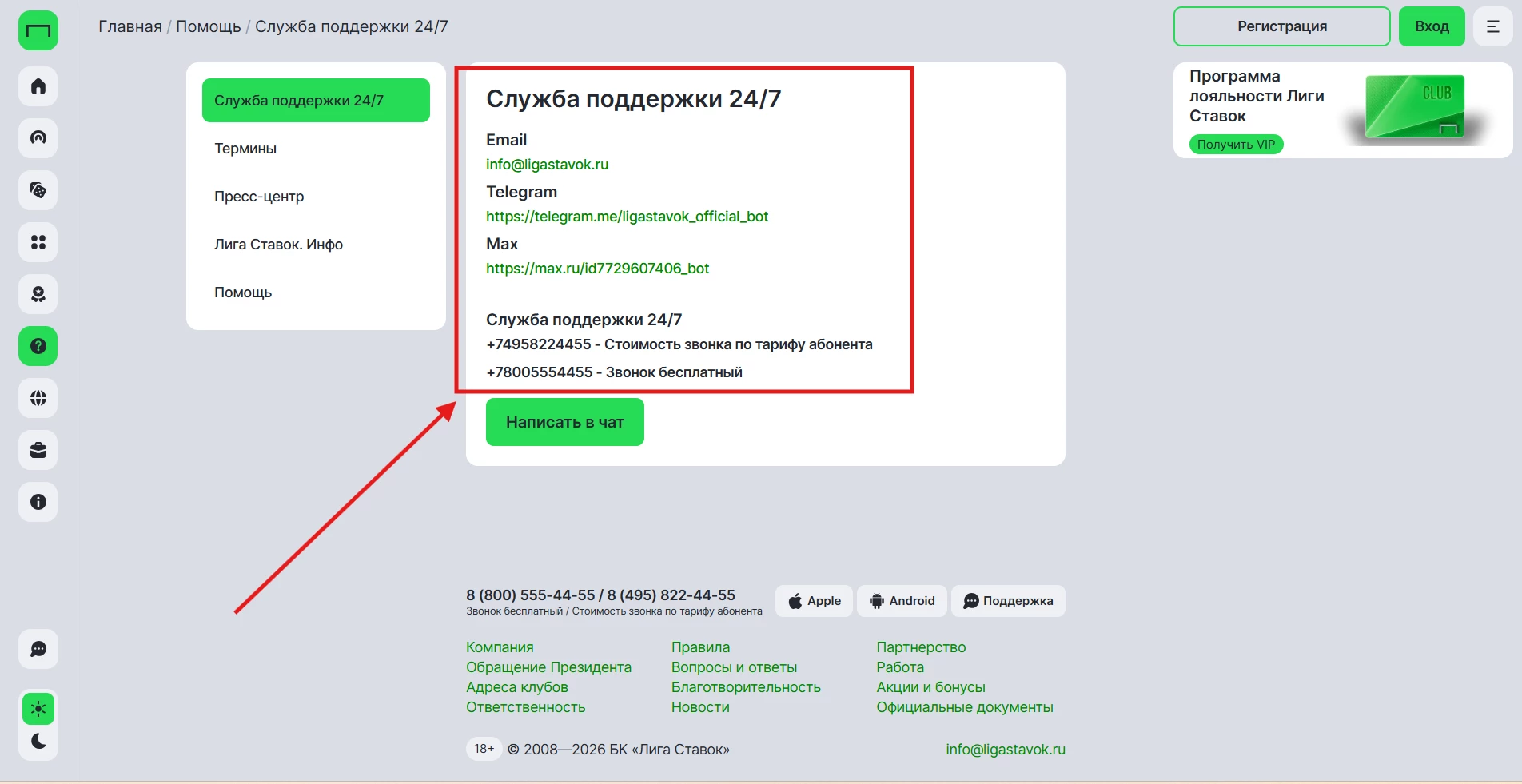Click the Главная breadcrumb
This screenshot has height=784, width=1522.
coord(130,26)
